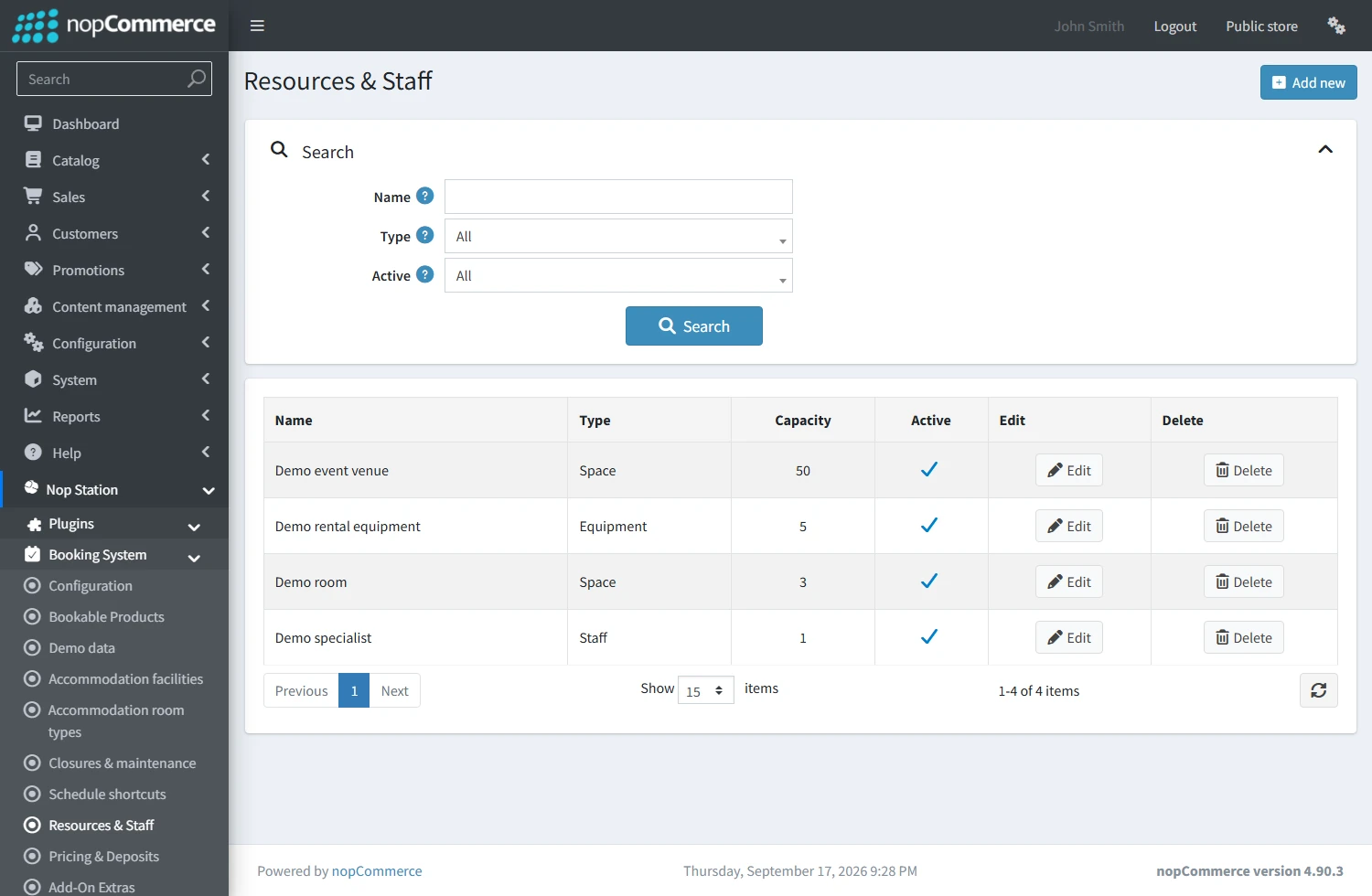This screenshot has width=1372, height=896.
Task: Open Closures & maintenance page
Action: pos(122,763)
